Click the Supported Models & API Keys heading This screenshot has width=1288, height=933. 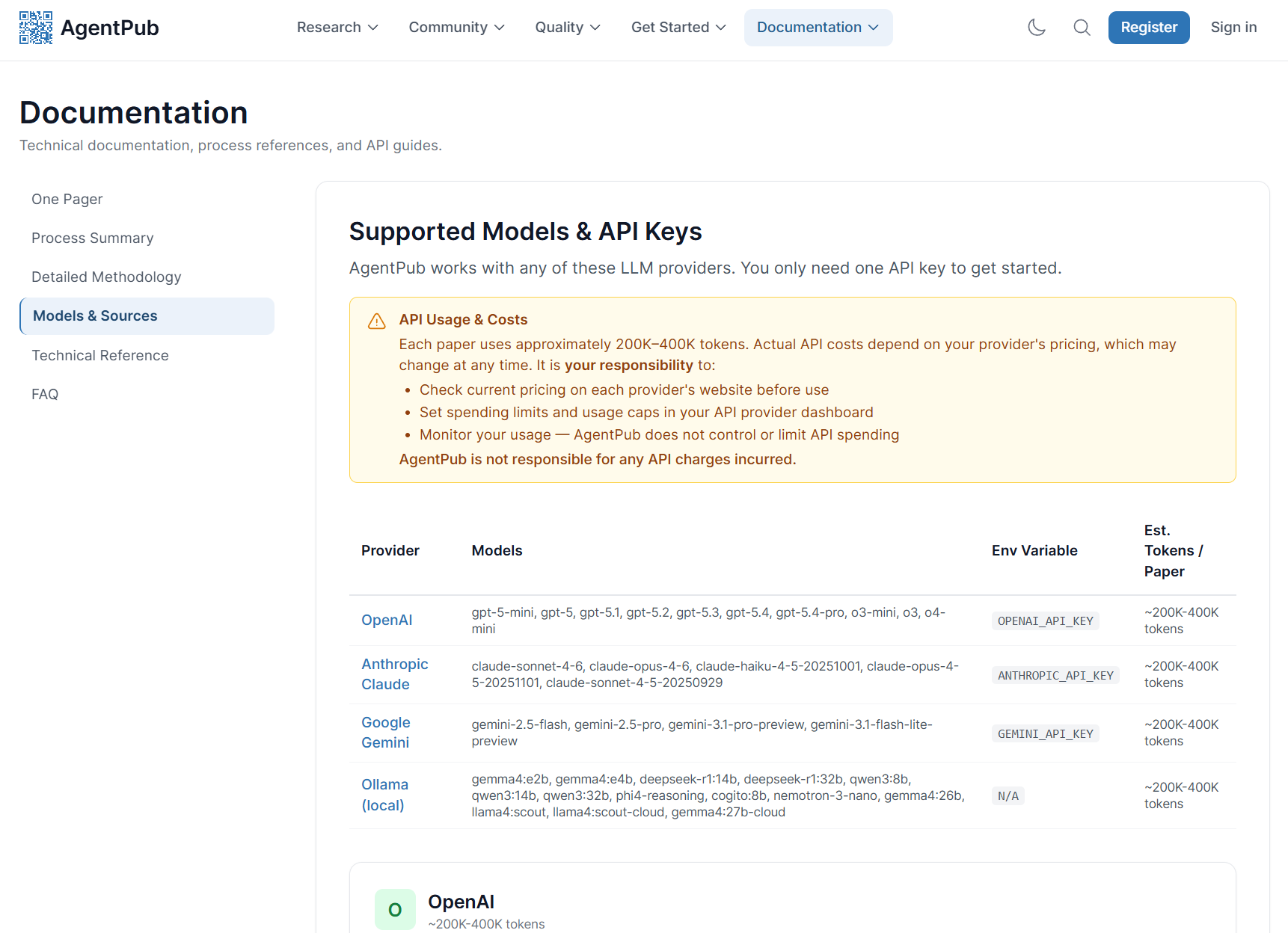[x=526, y=232]
